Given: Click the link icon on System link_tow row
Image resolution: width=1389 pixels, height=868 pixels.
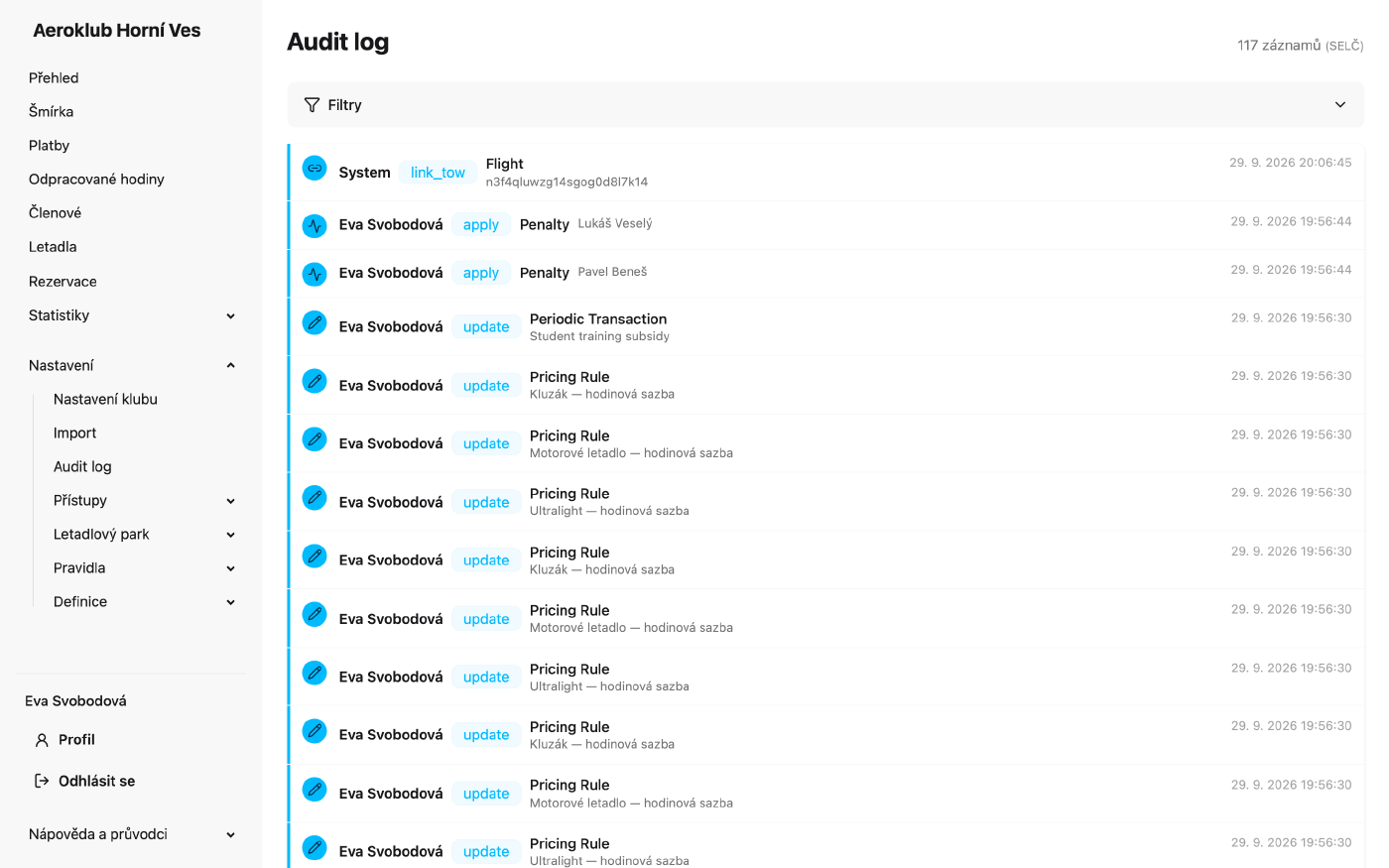Looking at the screenshot, I should coord(315,169).
